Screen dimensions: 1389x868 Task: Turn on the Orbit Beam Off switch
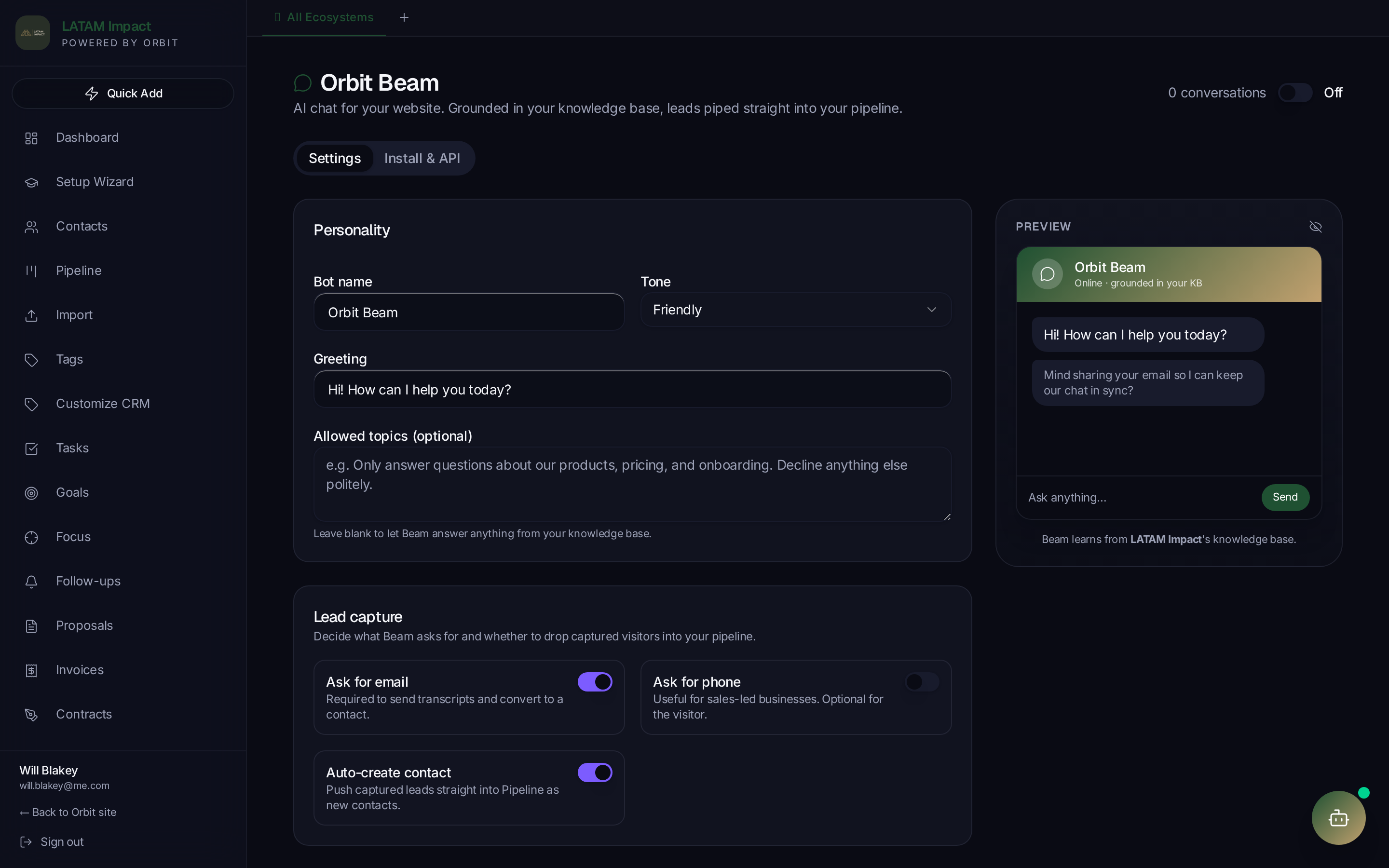click(1295, 93)
